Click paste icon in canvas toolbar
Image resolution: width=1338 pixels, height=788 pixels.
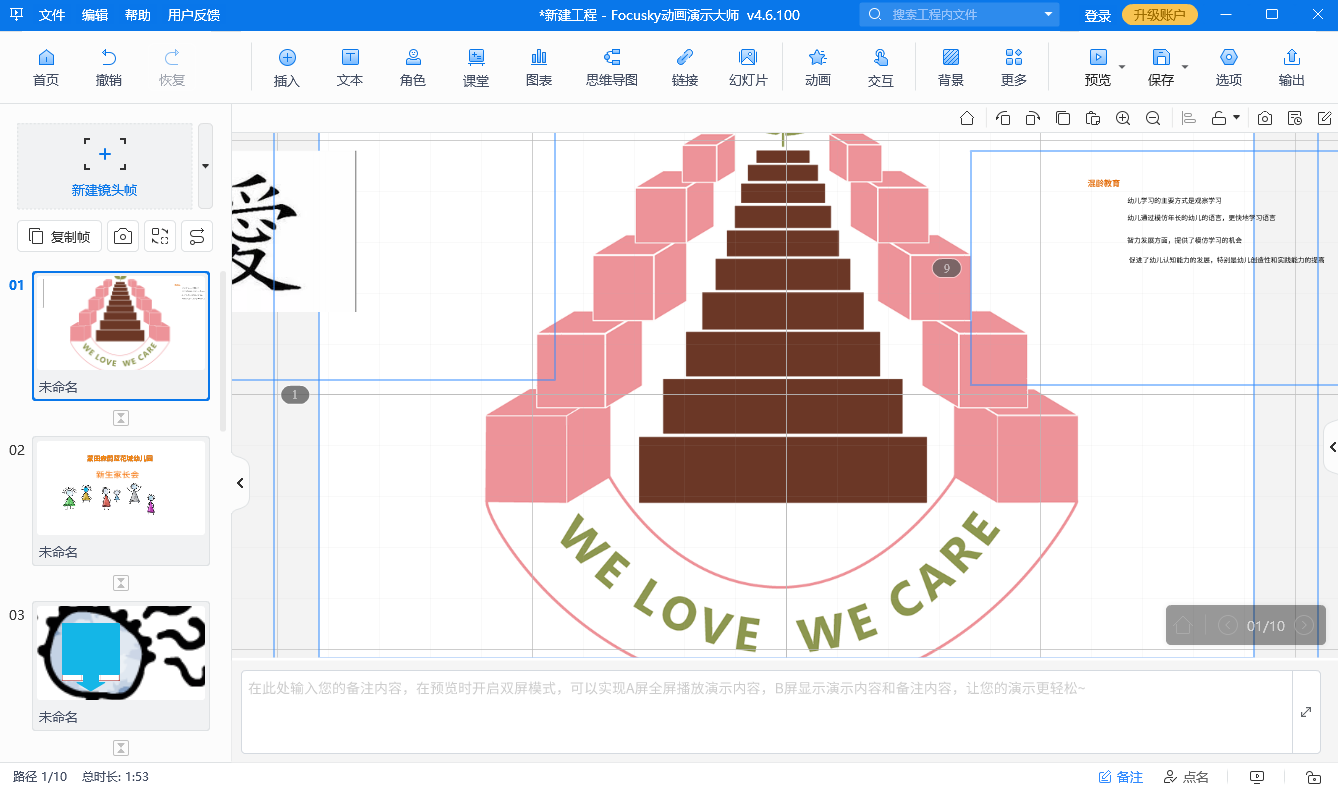point(1093,118)
